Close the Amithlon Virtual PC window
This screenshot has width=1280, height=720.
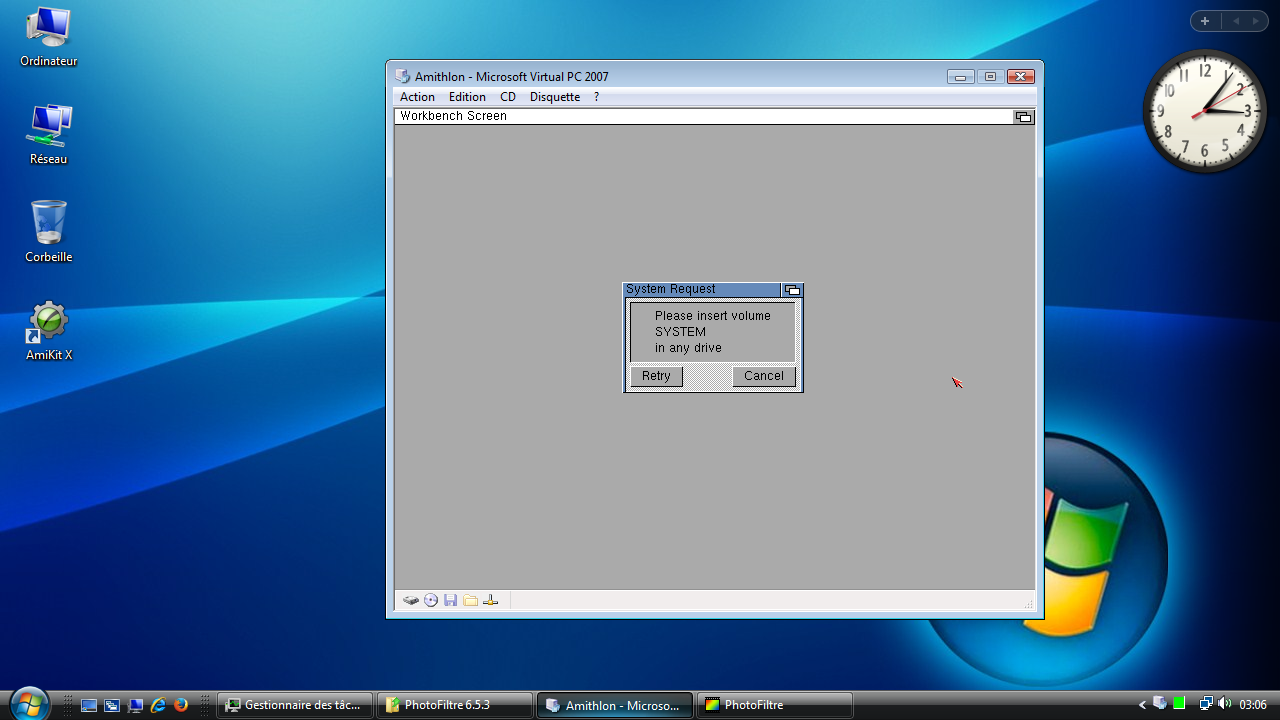point(1020,77)
